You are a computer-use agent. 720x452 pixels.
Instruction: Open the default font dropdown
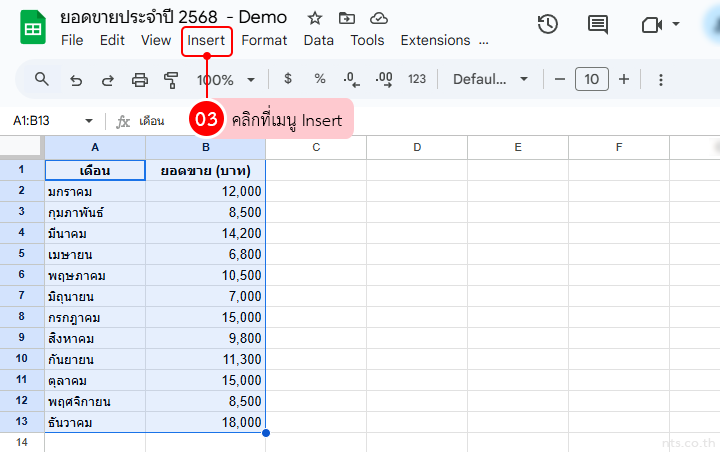(491, 79)
